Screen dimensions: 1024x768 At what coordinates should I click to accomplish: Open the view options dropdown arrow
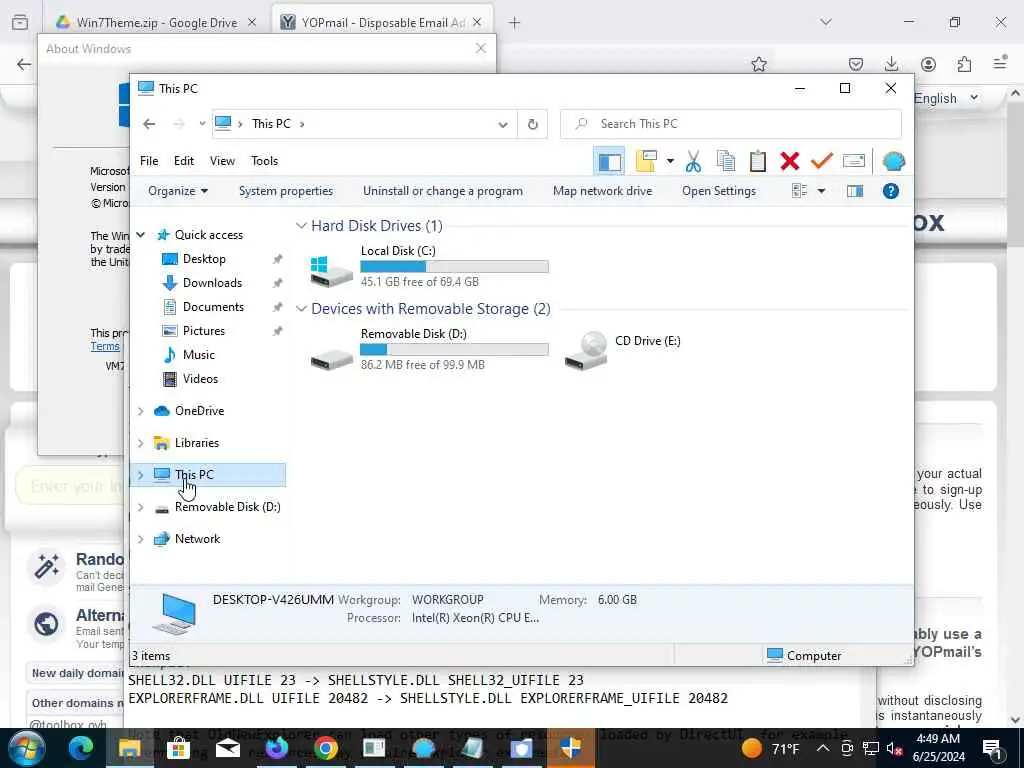pyautogui.click(x=821, y=191)
